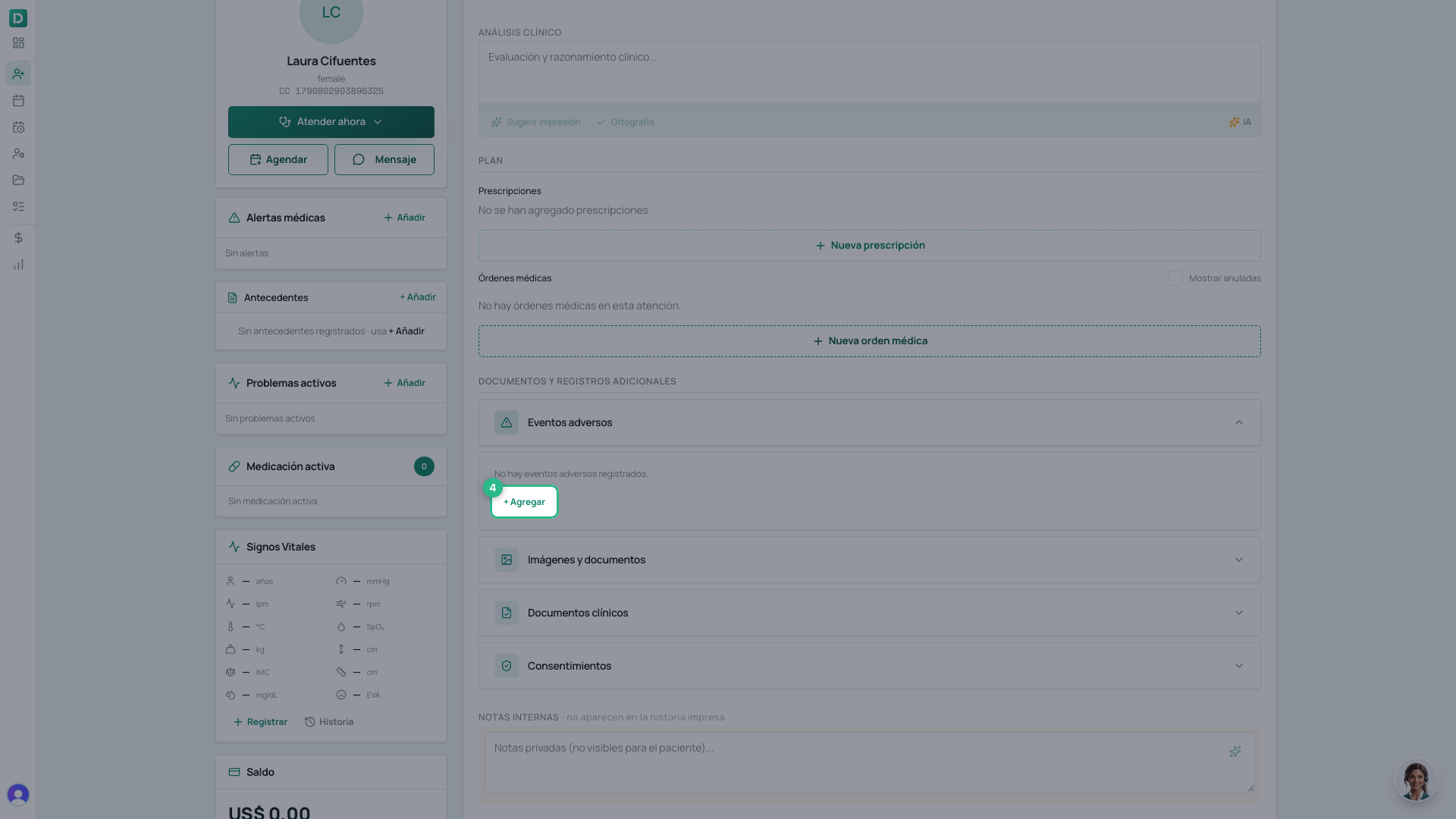Click Añadir in Alertas médicas
Image resolution: width=1456 pixels, height=819 pixels.
[404, 218]
